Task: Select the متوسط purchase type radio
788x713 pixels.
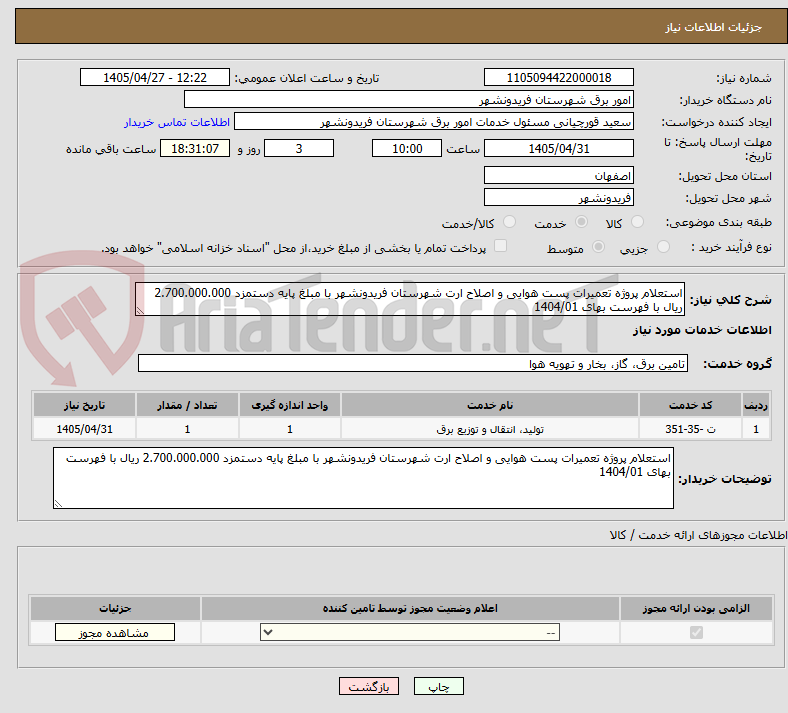Action: [x=598, y=247]
